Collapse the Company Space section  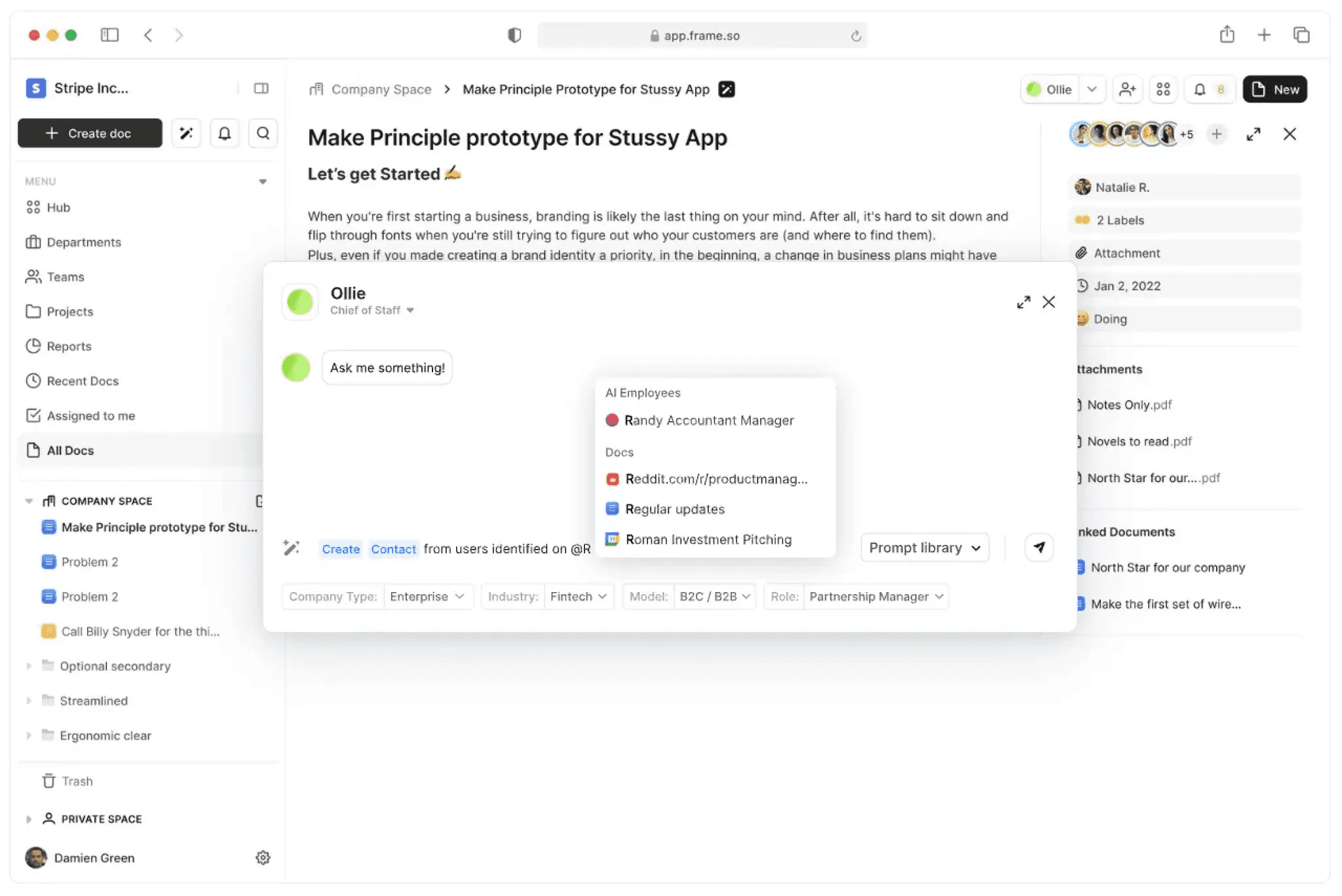pyautogui.click(x=29, y=501)
